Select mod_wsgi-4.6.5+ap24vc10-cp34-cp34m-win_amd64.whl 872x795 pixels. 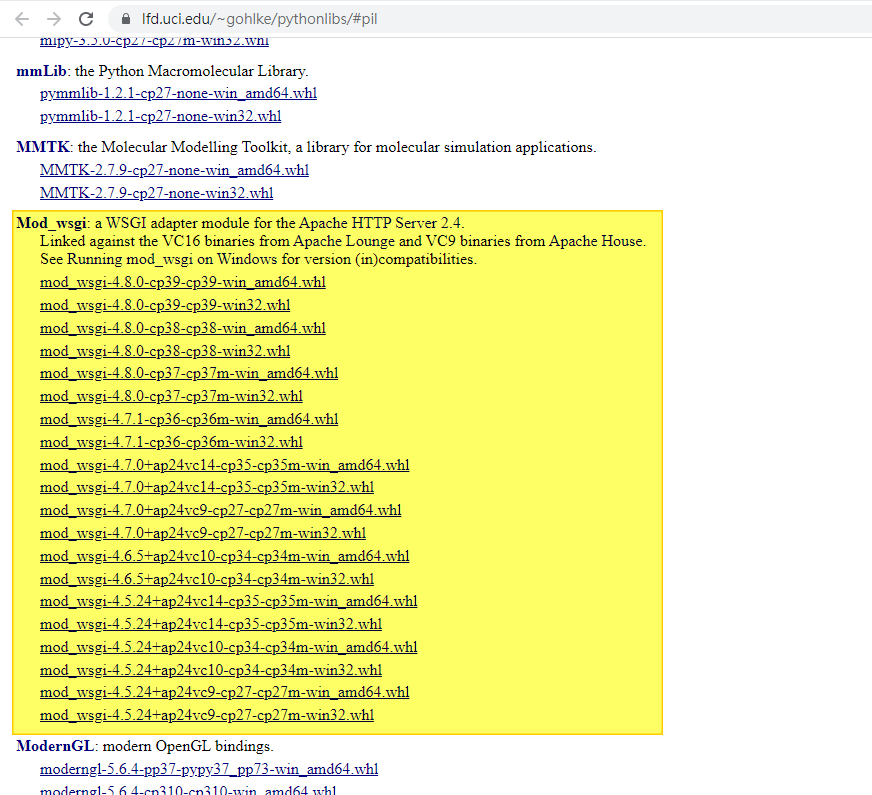[225, 556]
